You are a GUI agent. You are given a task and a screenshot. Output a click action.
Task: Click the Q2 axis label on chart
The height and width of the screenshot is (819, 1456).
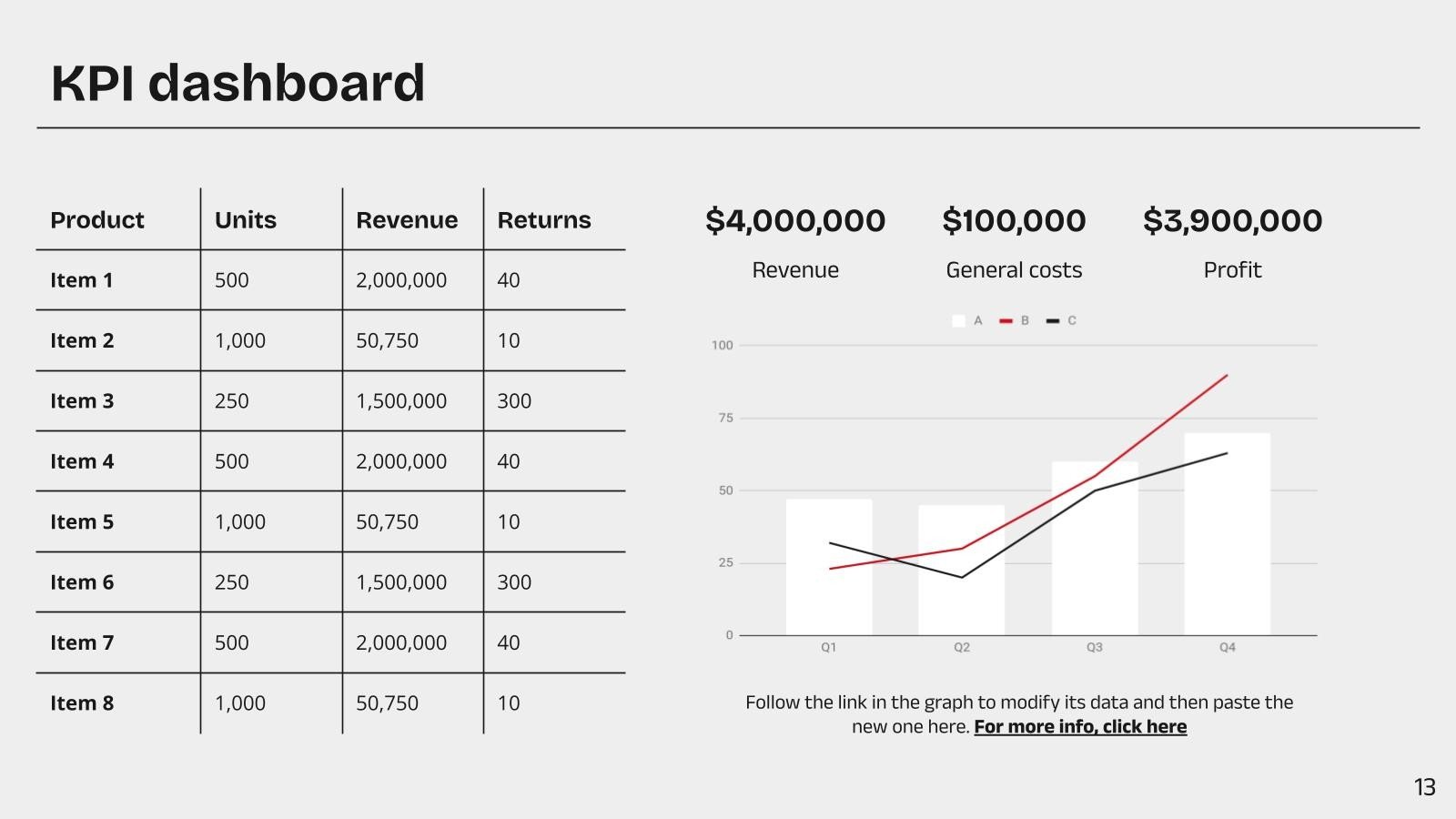pyautogui.click(x=962, y=647)
